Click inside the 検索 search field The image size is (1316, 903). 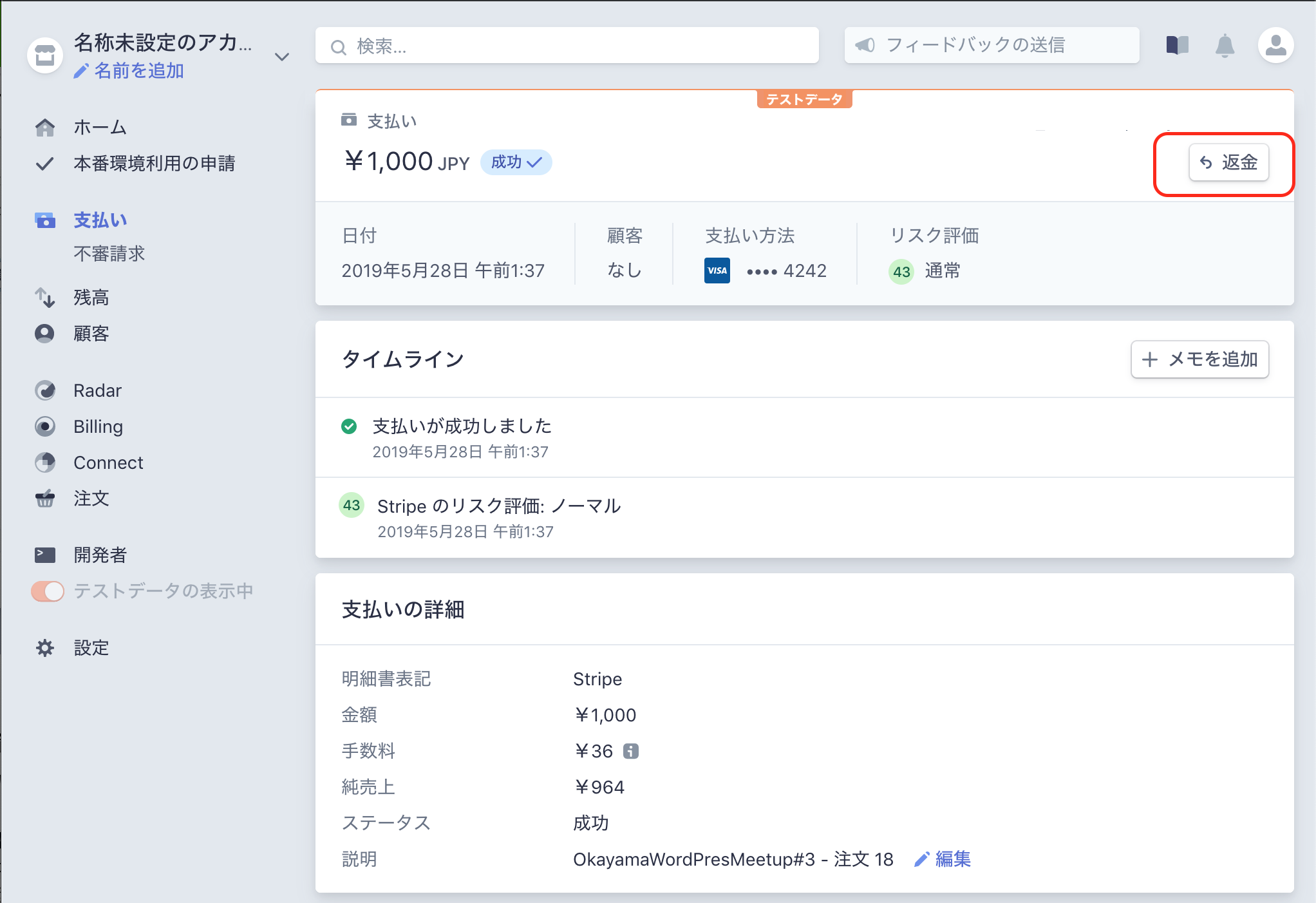(x=567, y=45)
